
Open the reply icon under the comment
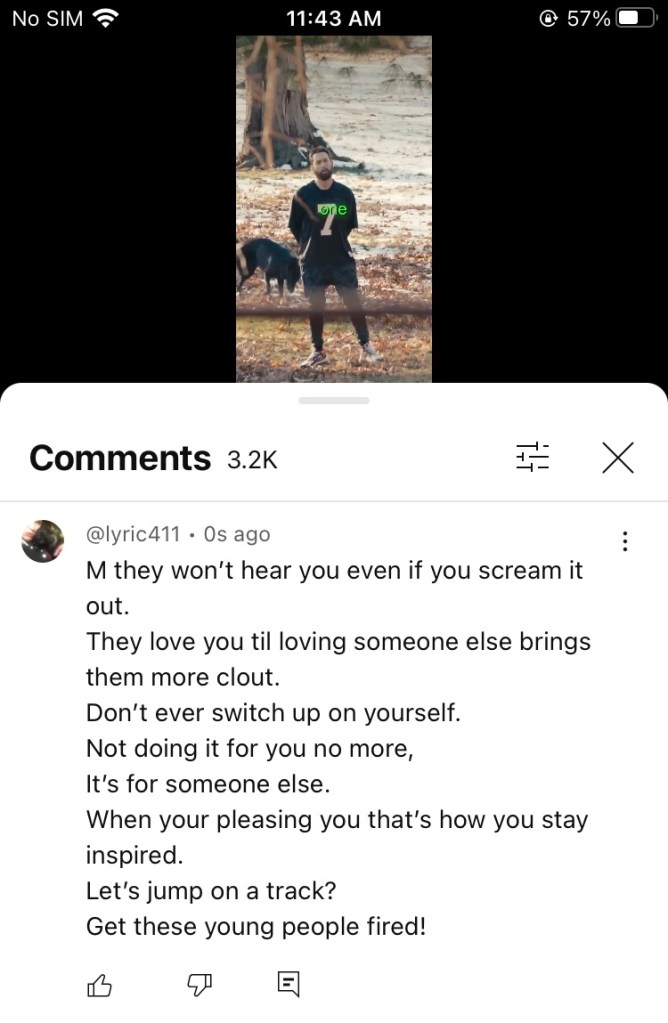click(288, 984)
